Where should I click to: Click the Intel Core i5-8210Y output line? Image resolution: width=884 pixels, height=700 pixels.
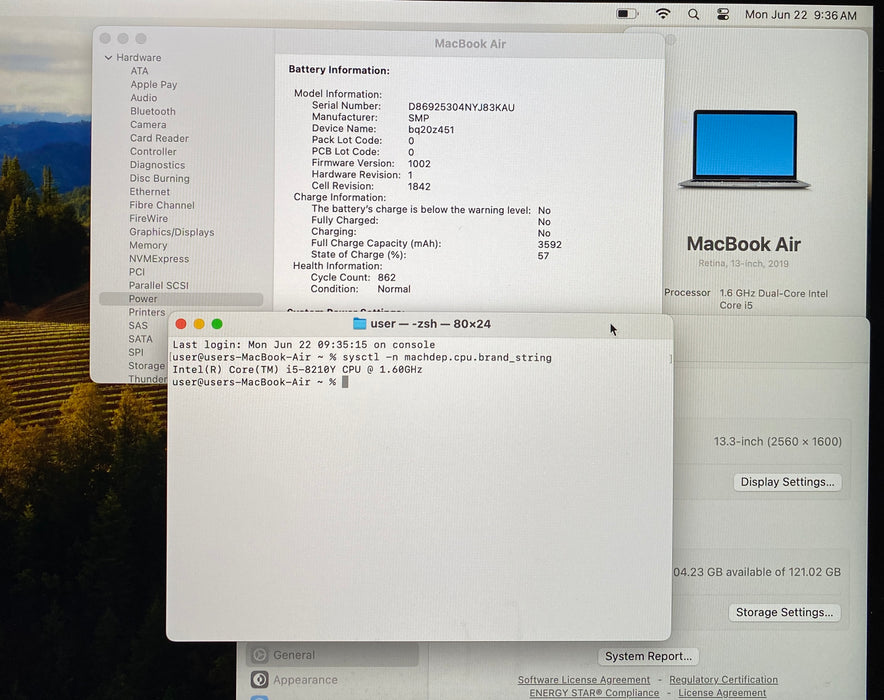point(297,370)
